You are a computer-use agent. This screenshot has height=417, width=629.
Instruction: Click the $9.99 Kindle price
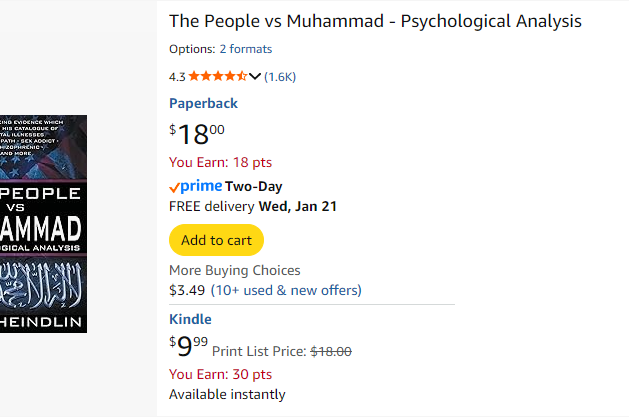tap(189, 347)
